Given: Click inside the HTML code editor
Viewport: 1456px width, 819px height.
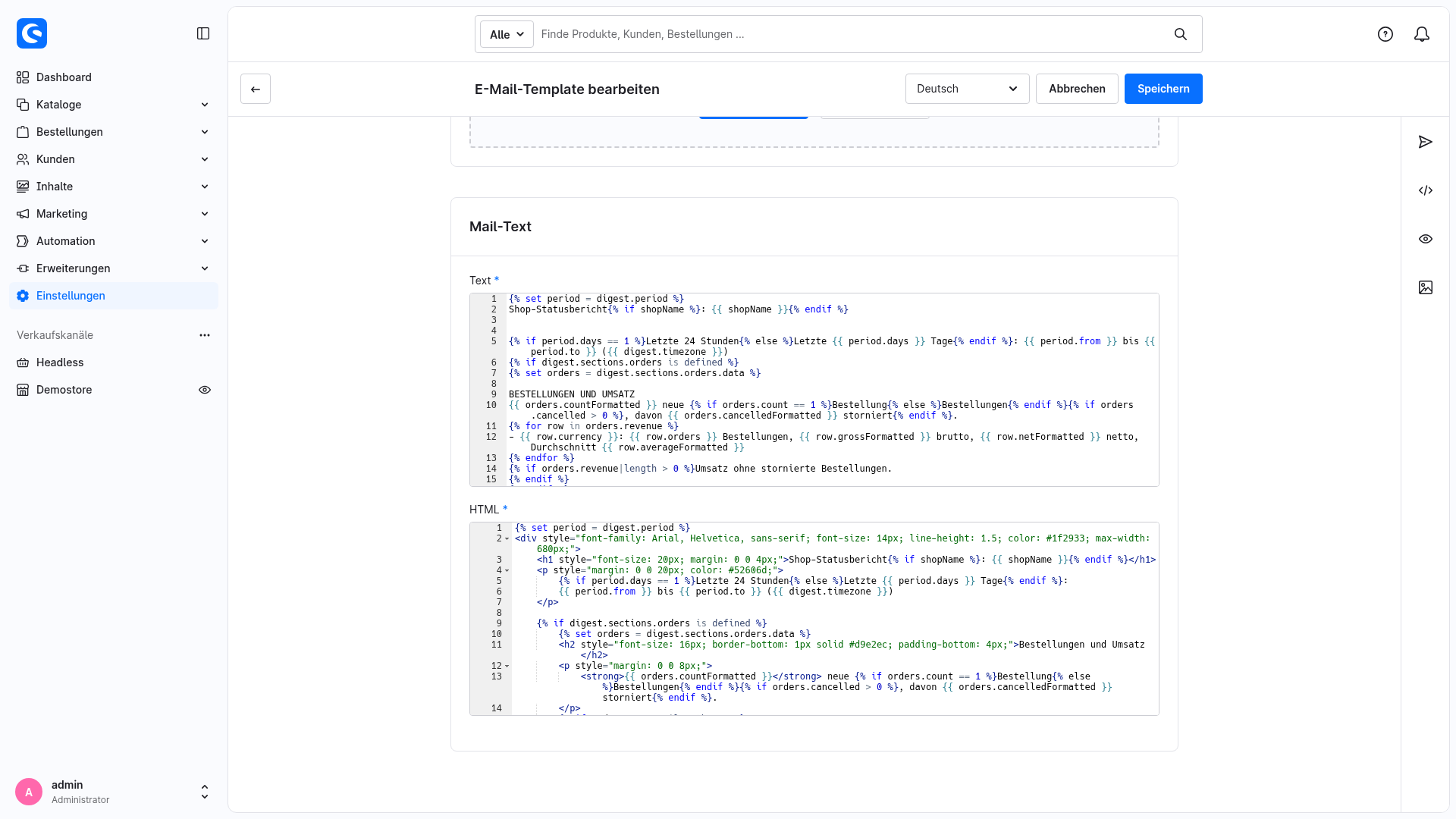Looking at the screenshot, I should (x=814, y=619).
